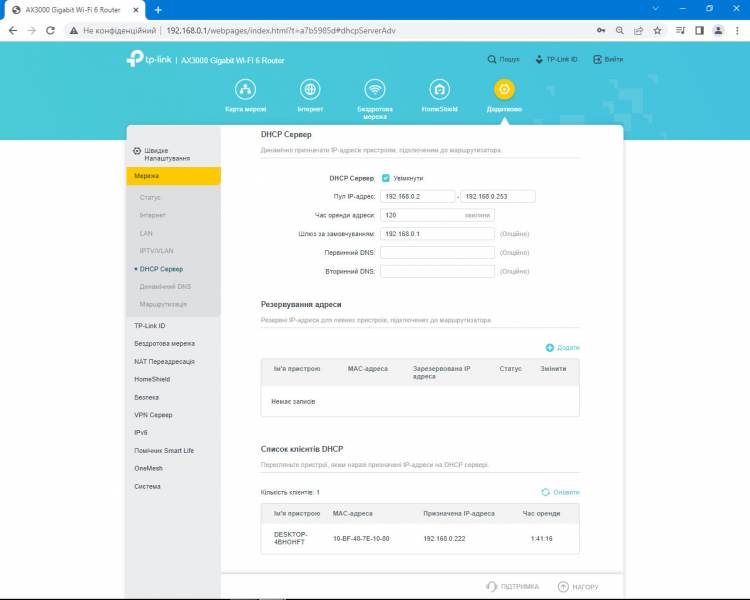Click the IP pool end field 192.168.0.253
The width and height of the screenshot is (750, 600).
click(x=498, y=197)
